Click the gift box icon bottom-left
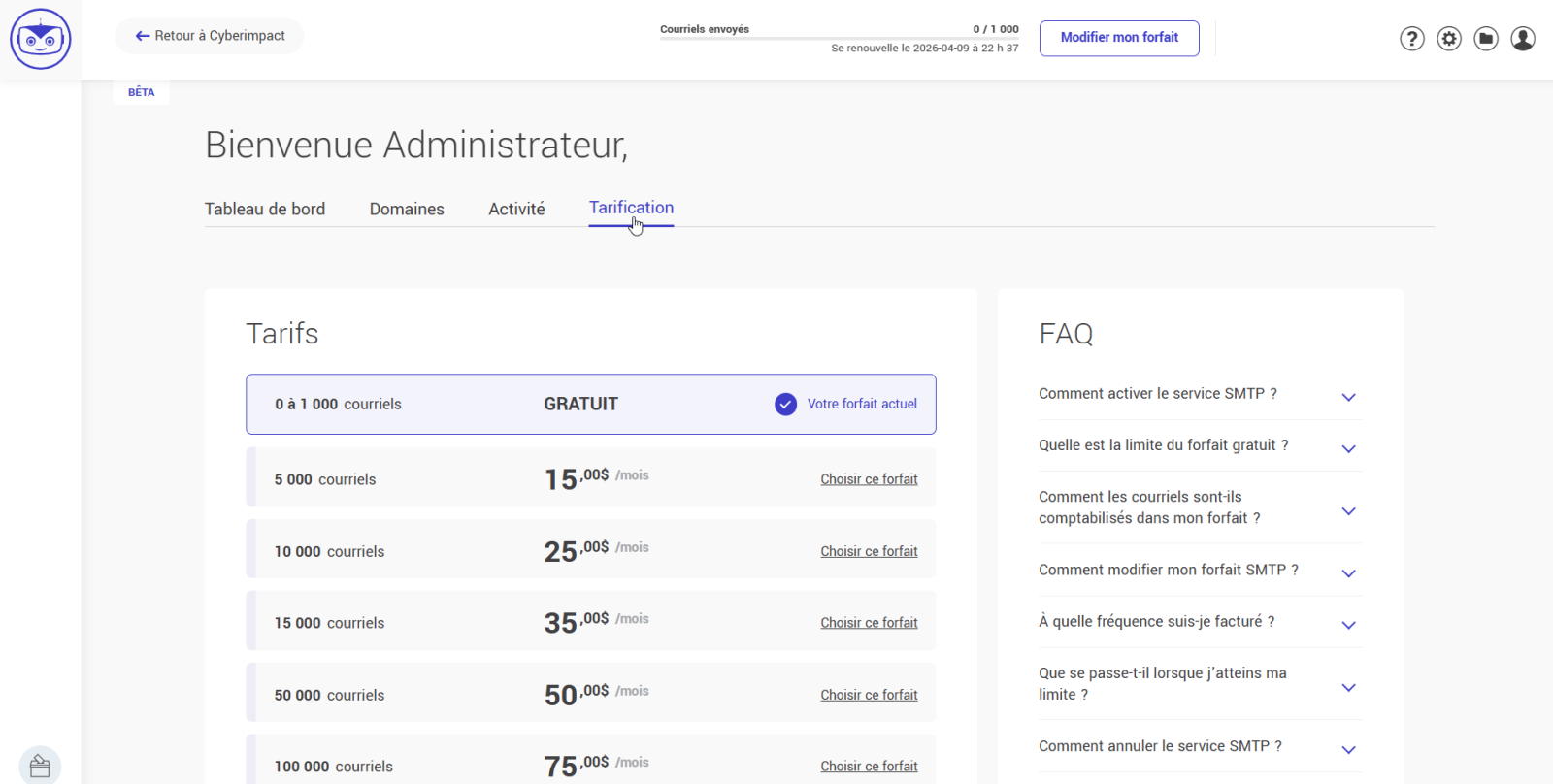This screenshot has height=784, width=1553. coord(40,766)
